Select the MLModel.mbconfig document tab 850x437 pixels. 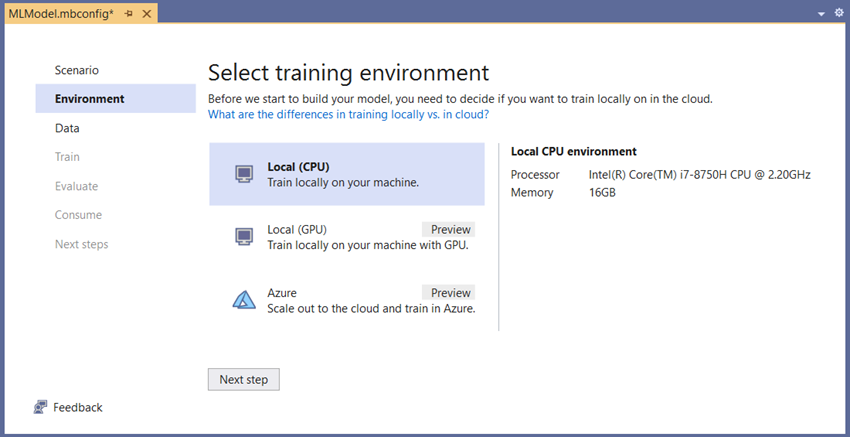coord(61,14)
